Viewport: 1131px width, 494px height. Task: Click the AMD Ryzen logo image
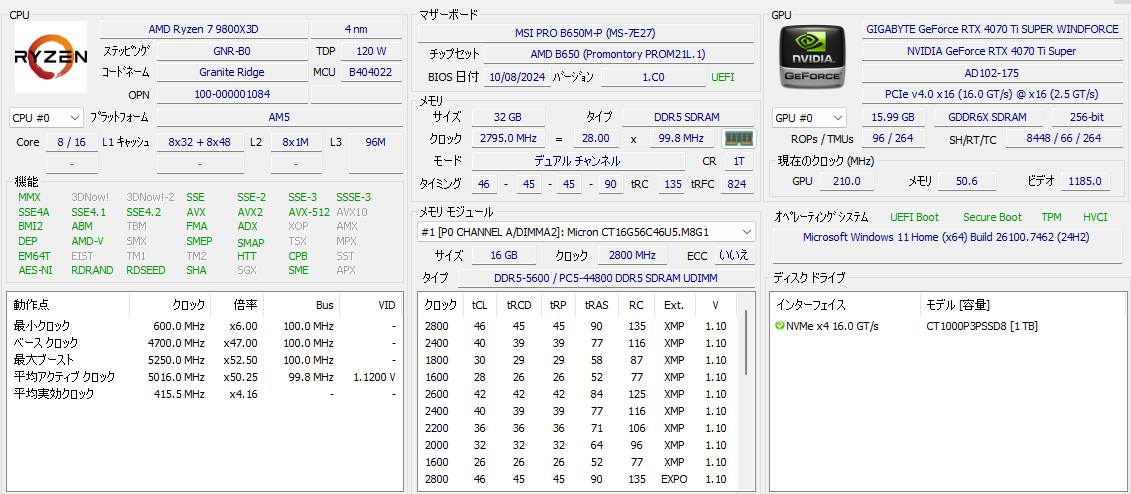(51, 58)
